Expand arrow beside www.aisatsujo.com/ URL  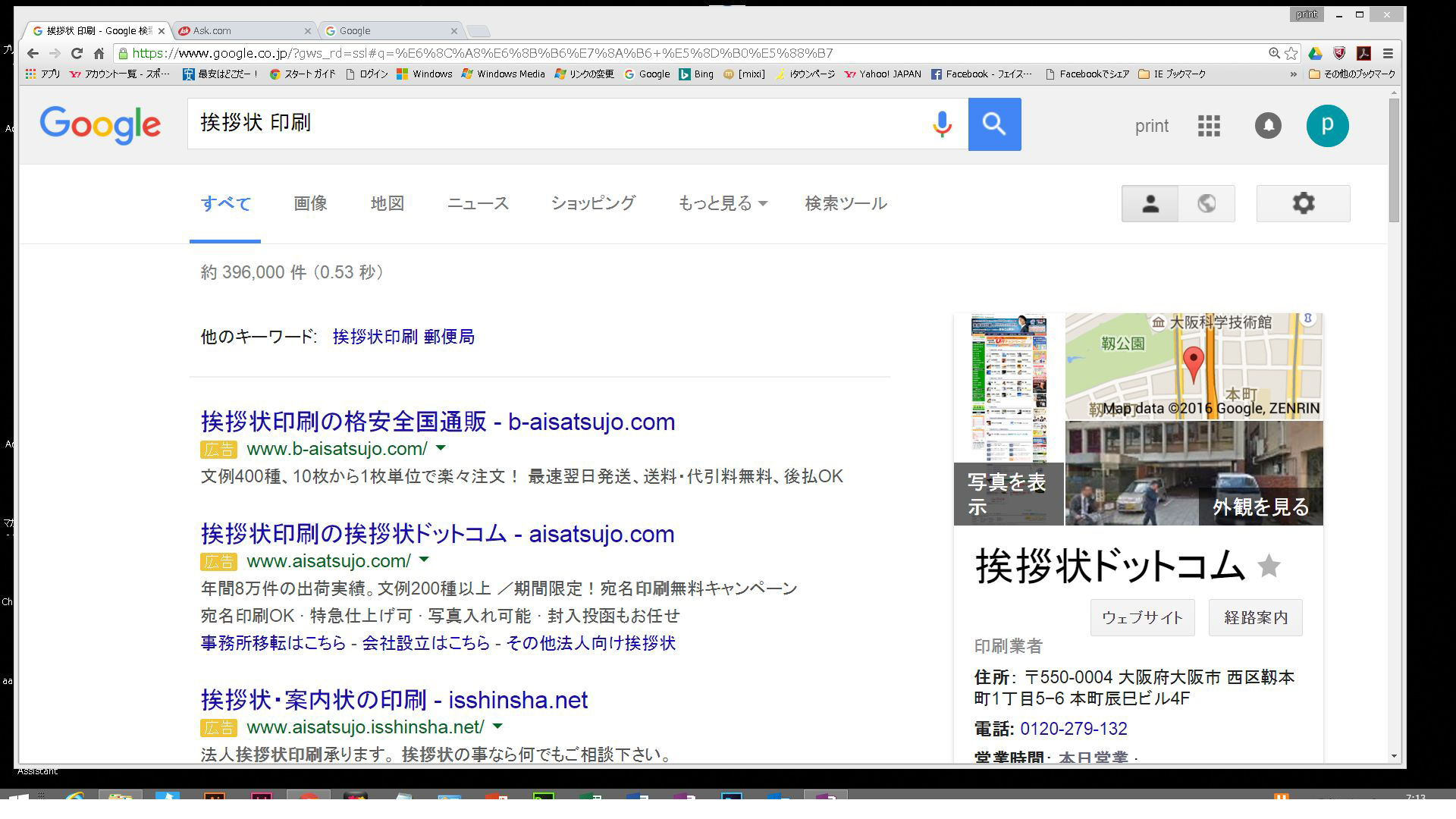(424, 560)
